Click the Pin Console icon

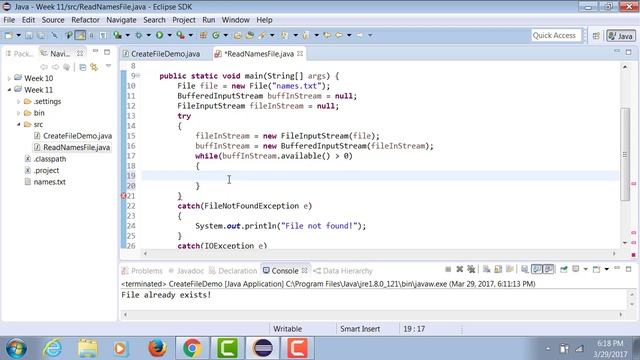tap(564, 269)
